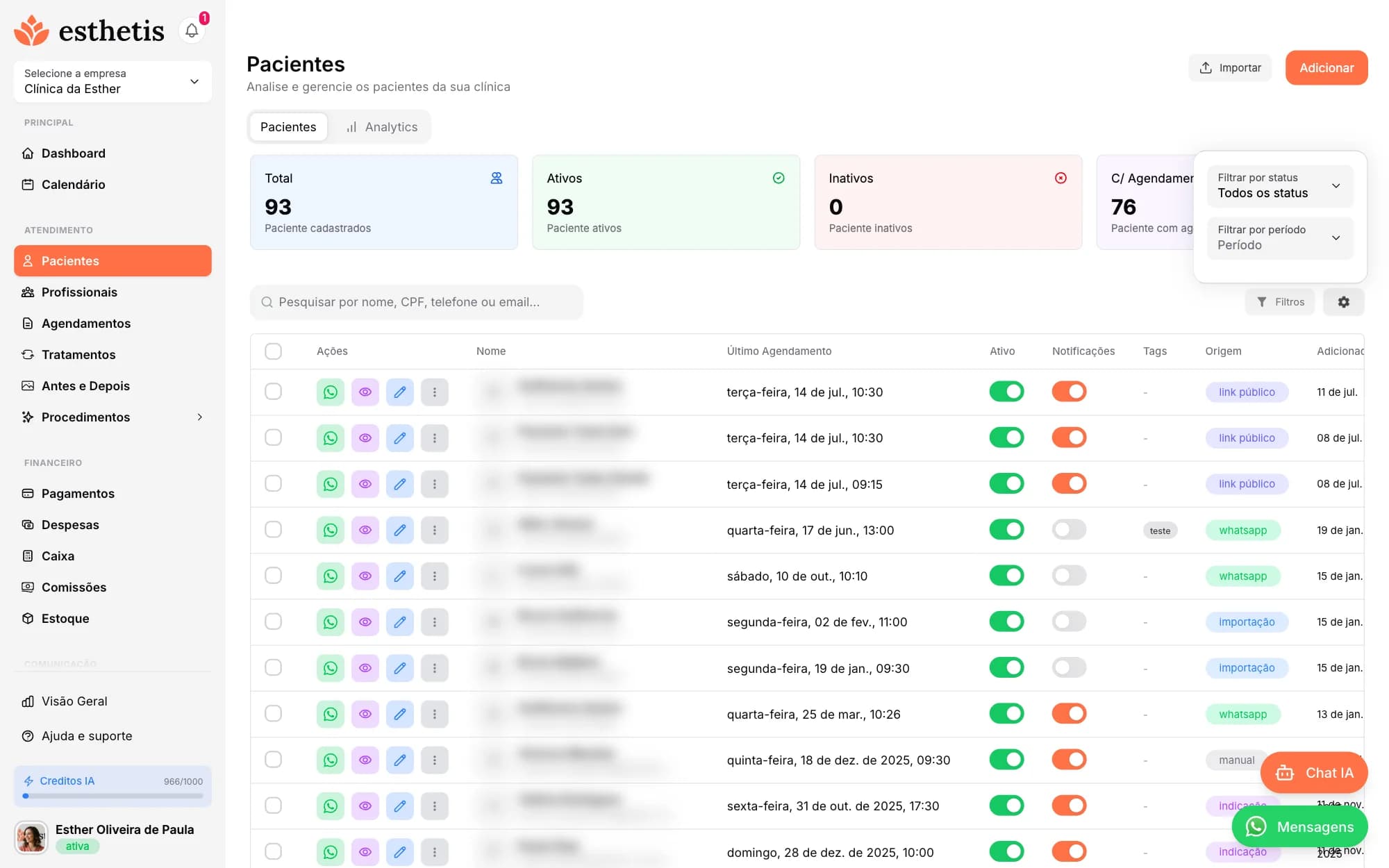The image size is (1389, 868).
Task: Enable notifications for sábado, 10 de out. patient
Action: (1069, 576)
